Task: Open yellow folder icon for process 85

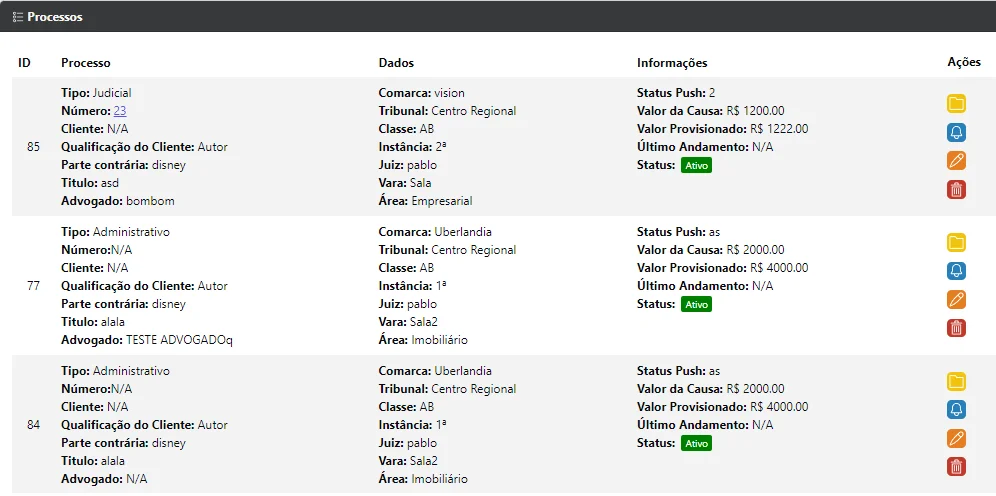Action: [x=956, y=103]
